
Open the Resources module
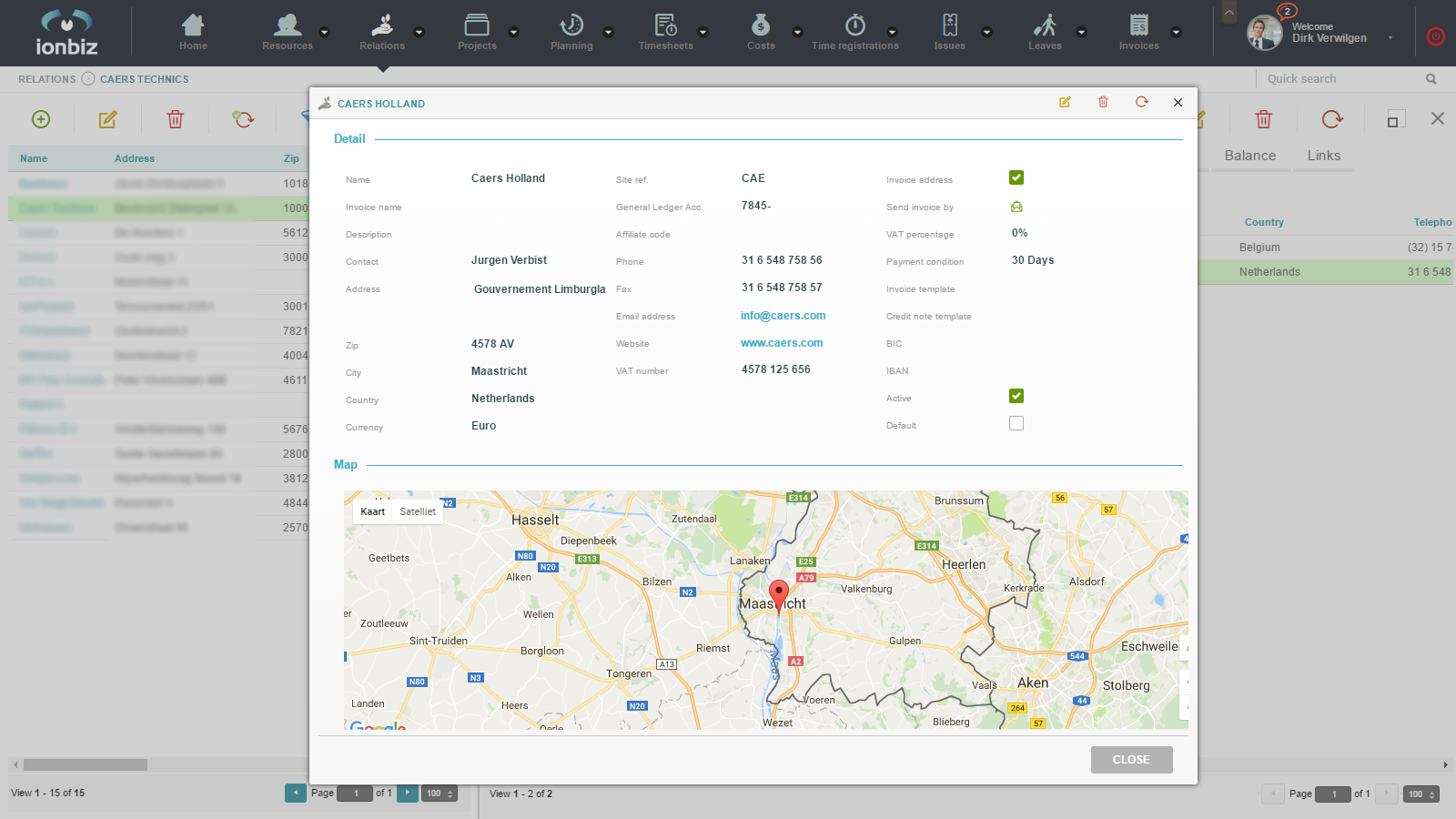point(288,32)
